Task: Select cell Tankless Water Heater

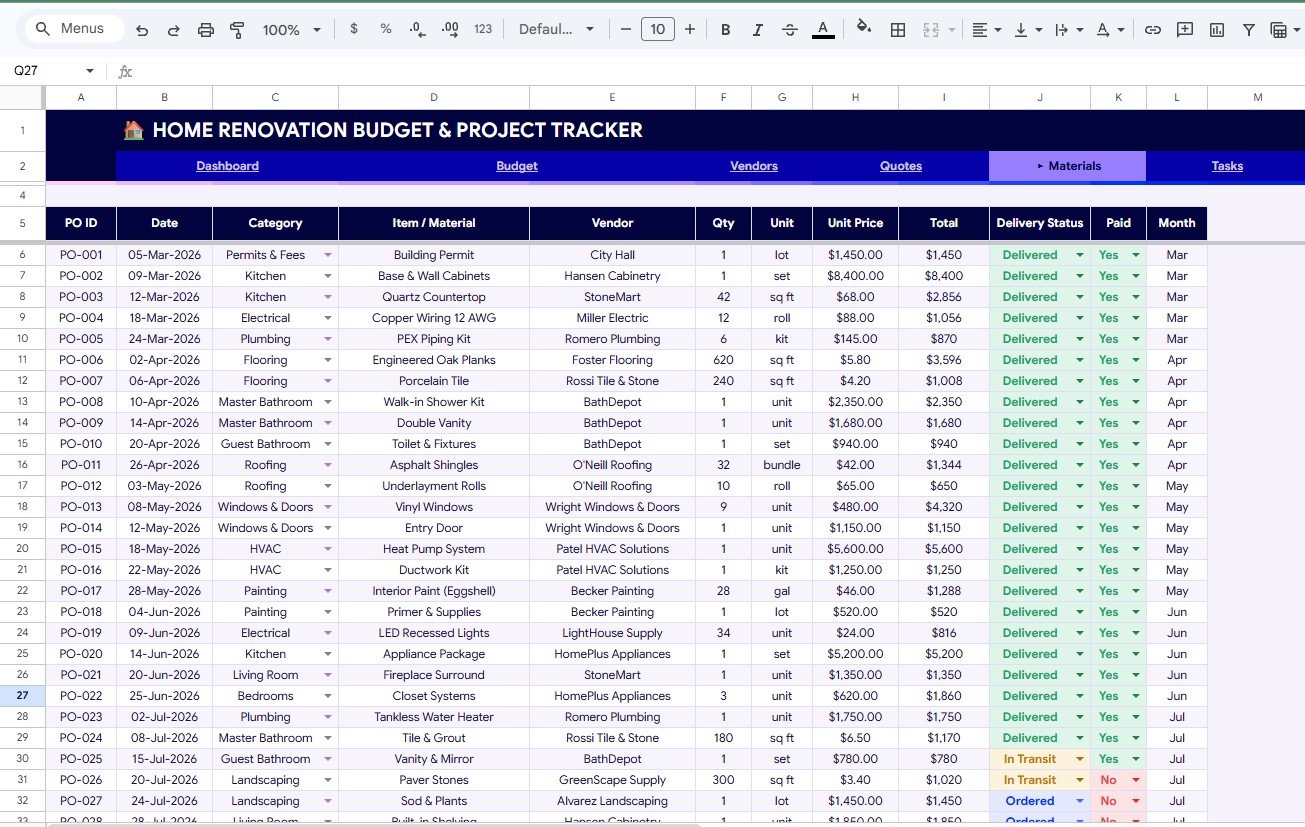Action: tap(434, 717)
